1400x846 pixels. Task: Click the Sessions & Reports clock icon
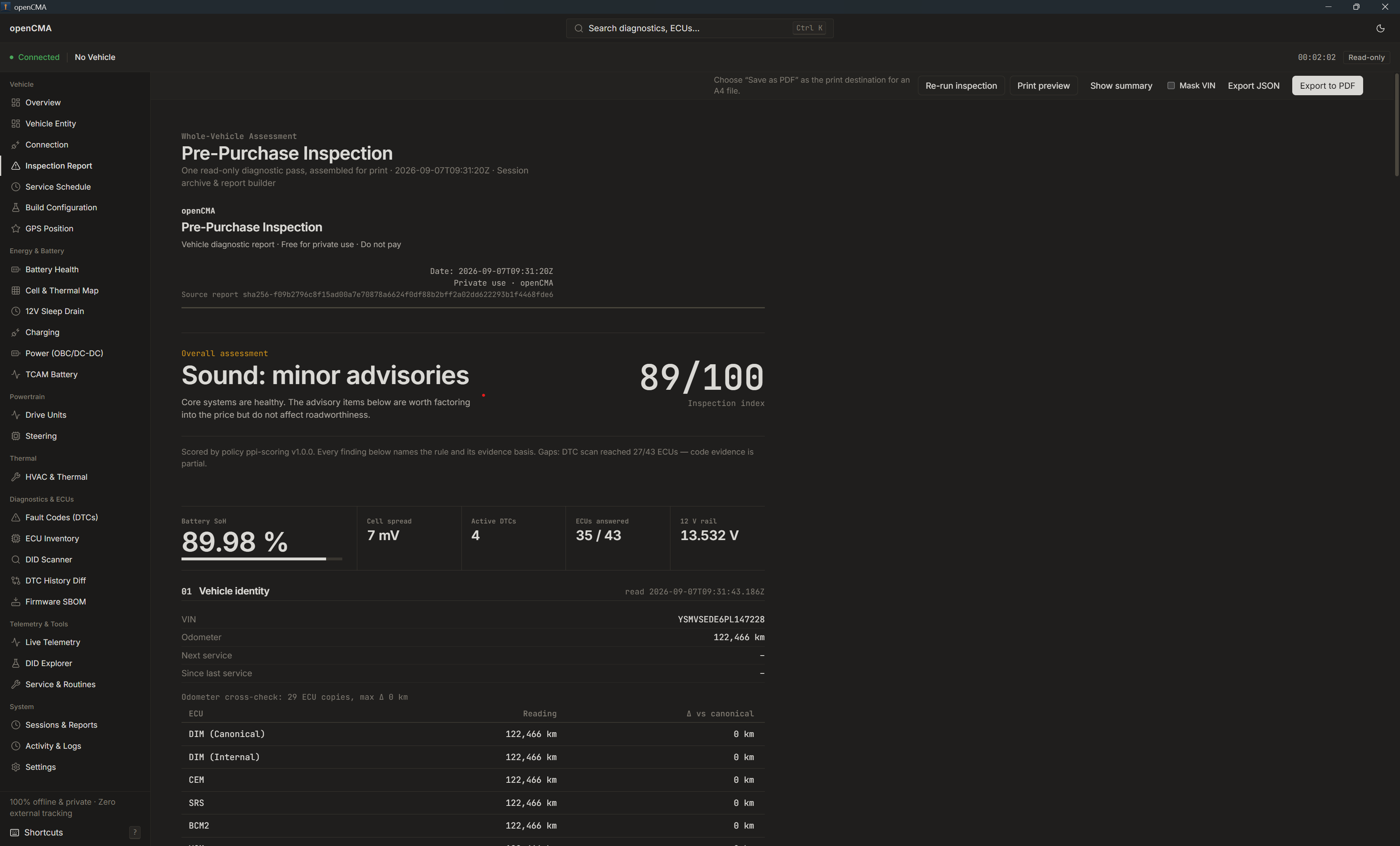pos(15,725)
